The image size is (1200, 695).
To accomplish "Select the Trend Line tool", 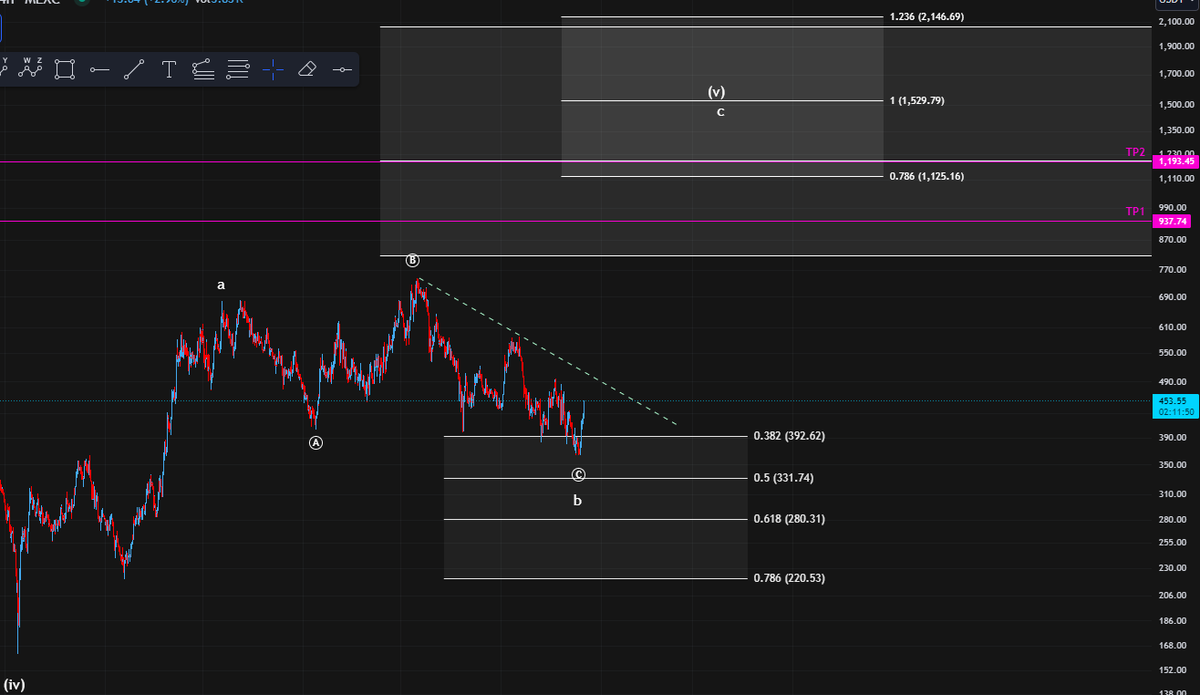I will [x=134, y=69].
